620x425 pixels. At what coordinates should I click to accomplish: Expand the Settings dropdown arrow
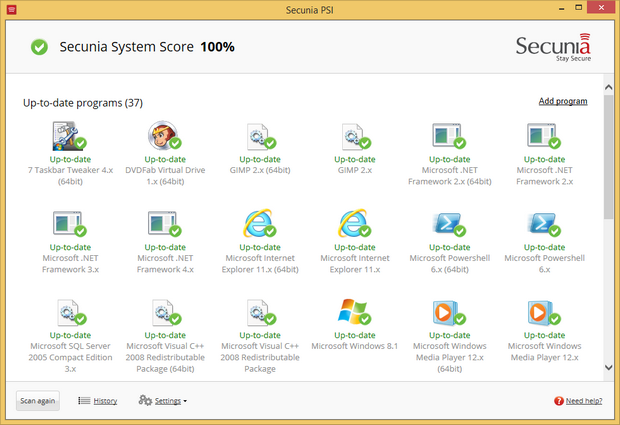[x=185, y=401]
